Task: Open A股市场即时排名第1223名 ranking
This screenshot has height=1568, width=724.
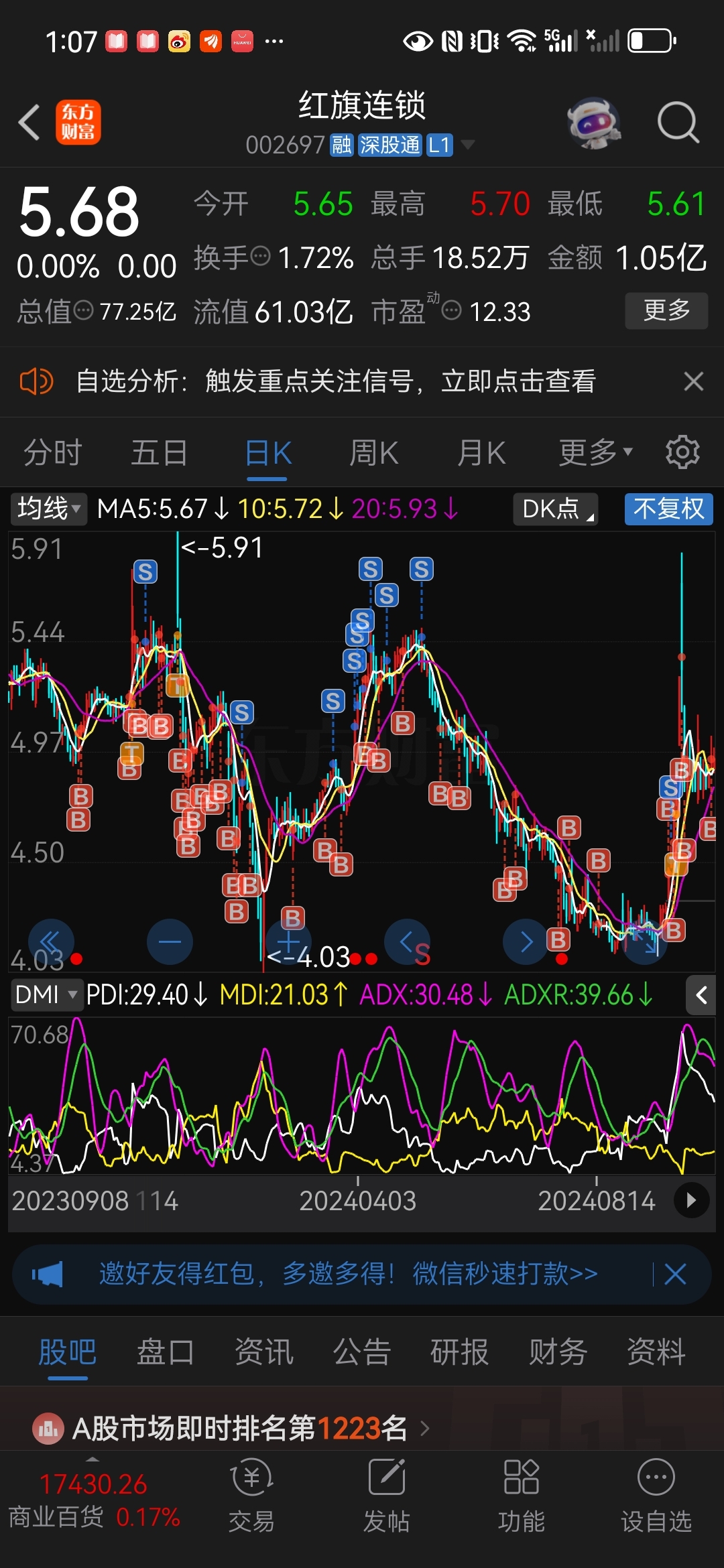Action: [x=240, y=1429]
